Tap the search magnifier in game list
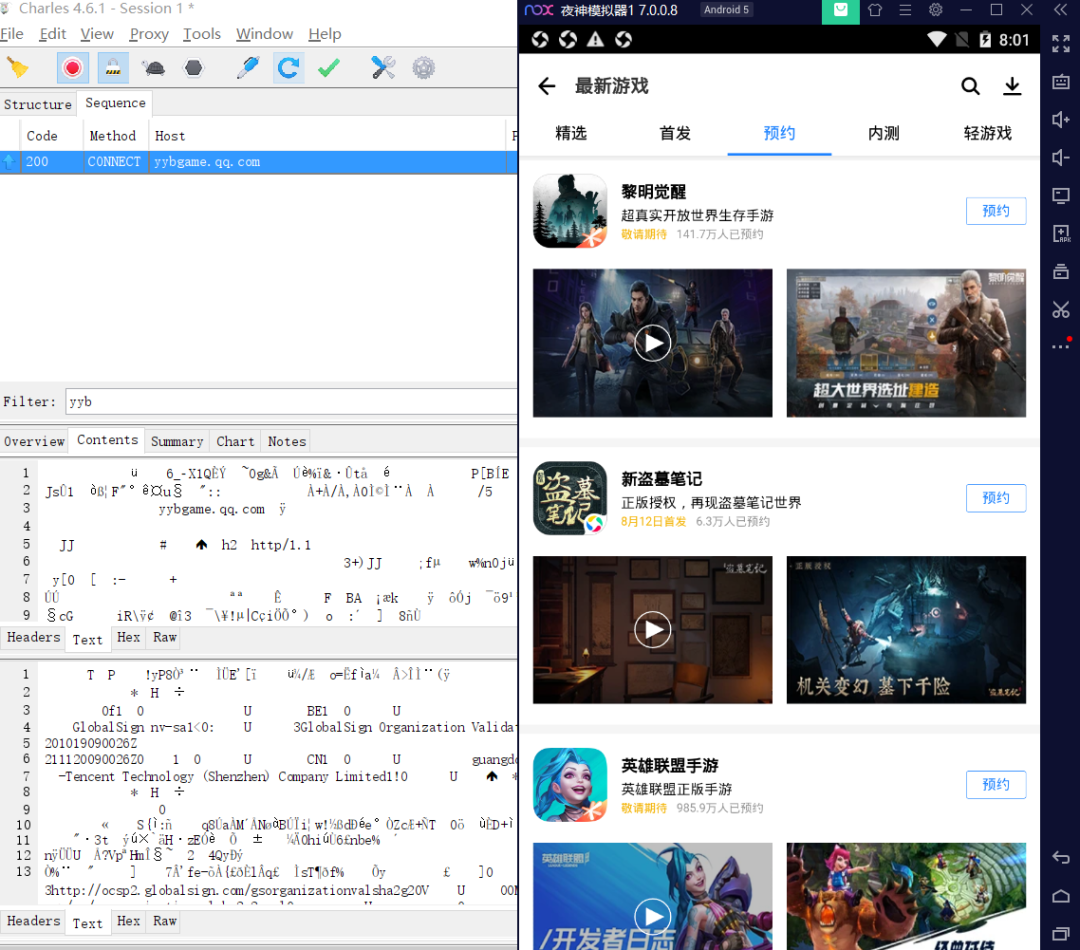 pos(970,86)
